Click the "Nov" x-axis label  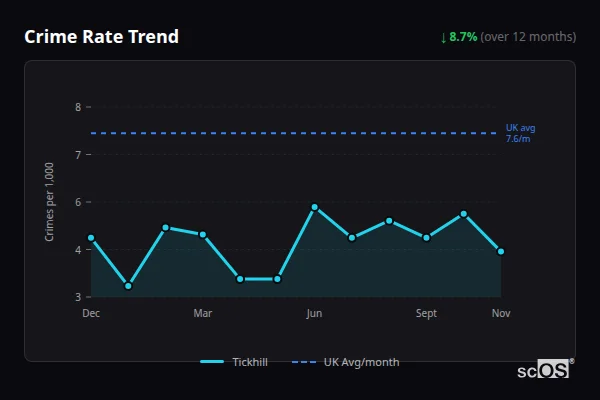tap(501, 313)
